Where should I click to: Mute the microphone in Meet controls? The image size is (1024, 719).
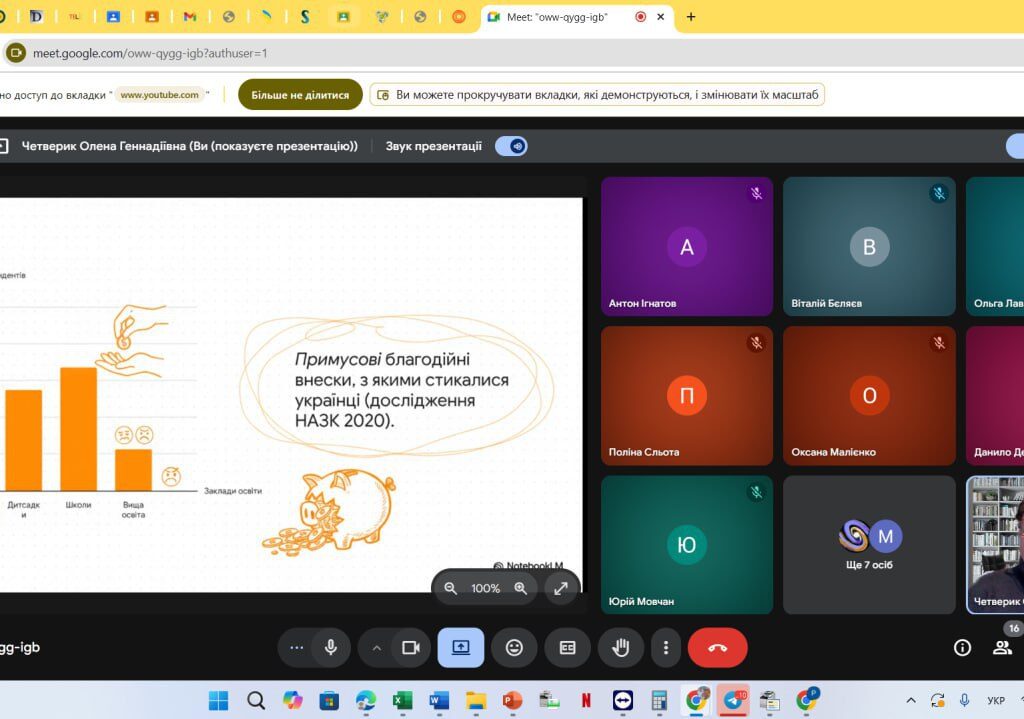coord(331,647)
